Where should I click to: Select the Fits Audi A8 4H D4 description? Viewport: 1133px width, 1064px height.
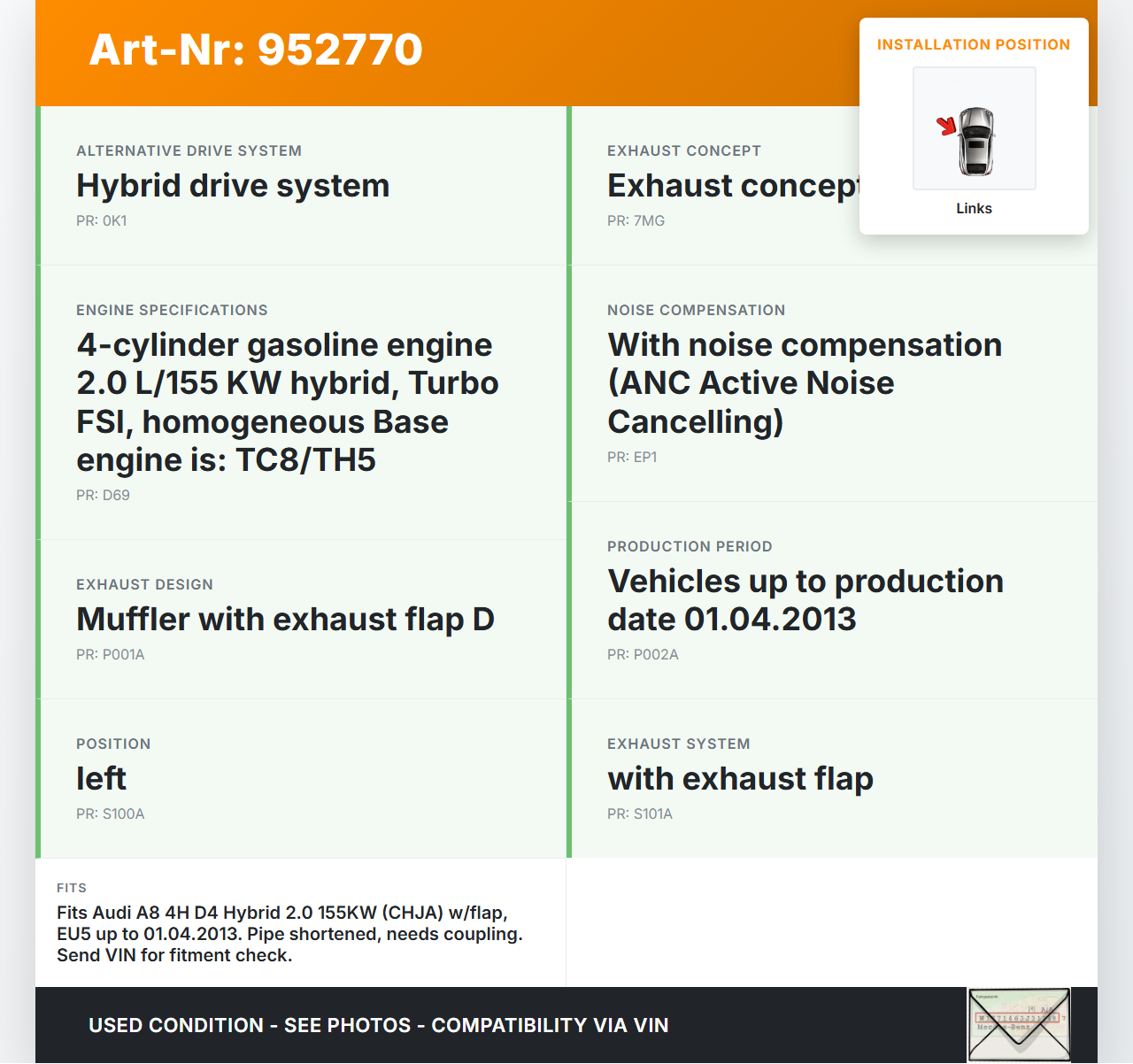point(290,934)
